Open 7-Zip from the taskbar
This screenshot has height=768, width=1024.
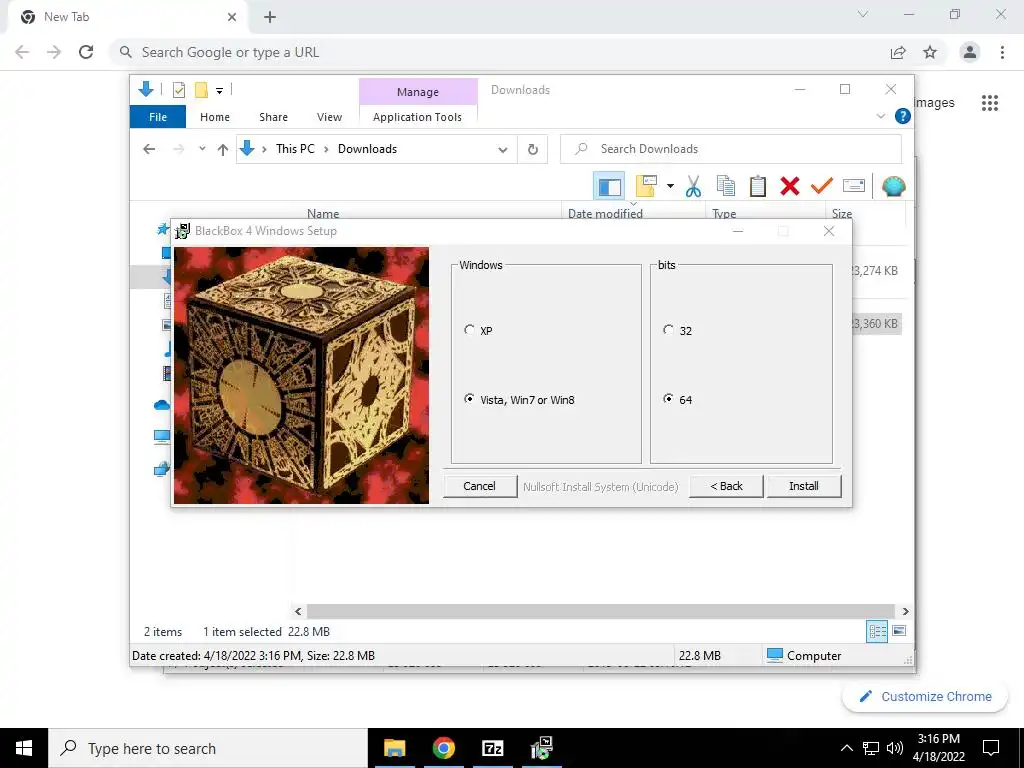(492, 748)
